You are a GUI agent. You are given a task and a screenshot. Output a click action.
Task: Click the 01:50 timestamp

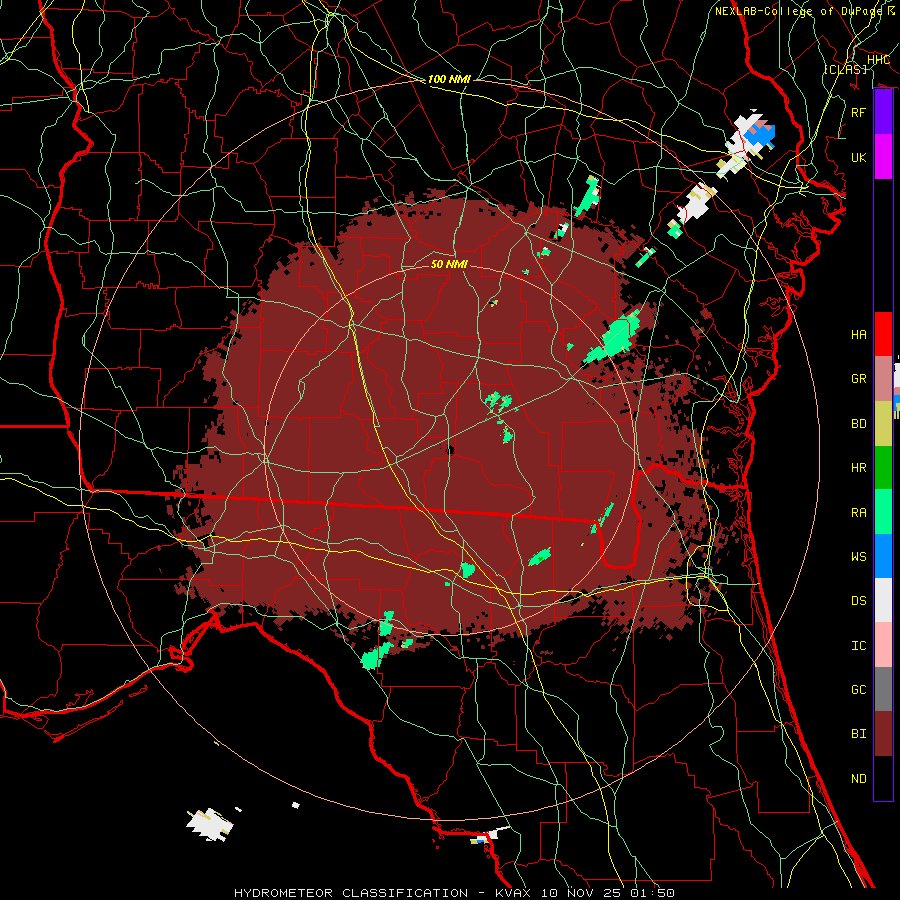coord(652,893)
